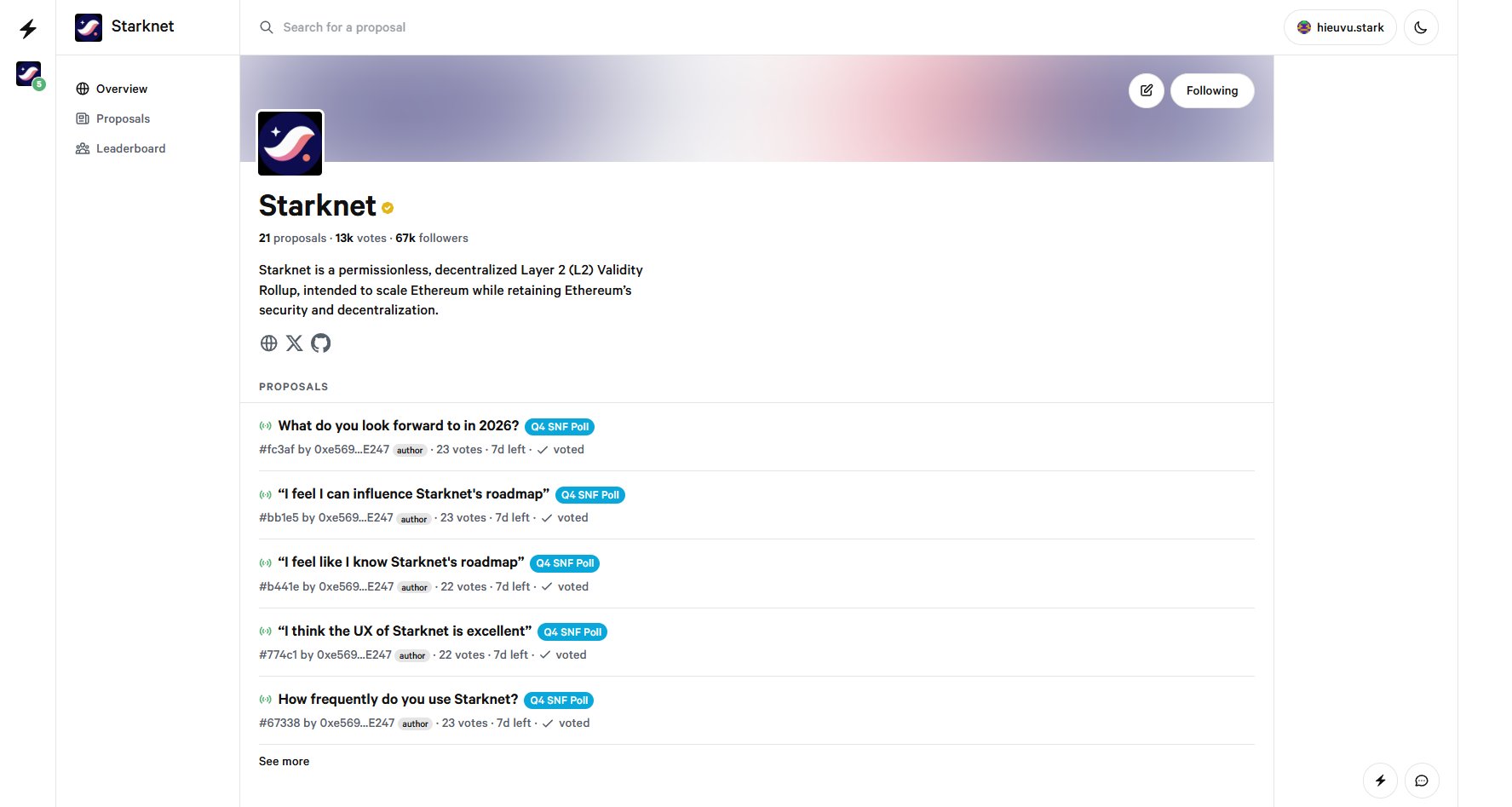1512x807 pixels.
Task: Click the Starknet logo in the header
Action: [89, 27]
